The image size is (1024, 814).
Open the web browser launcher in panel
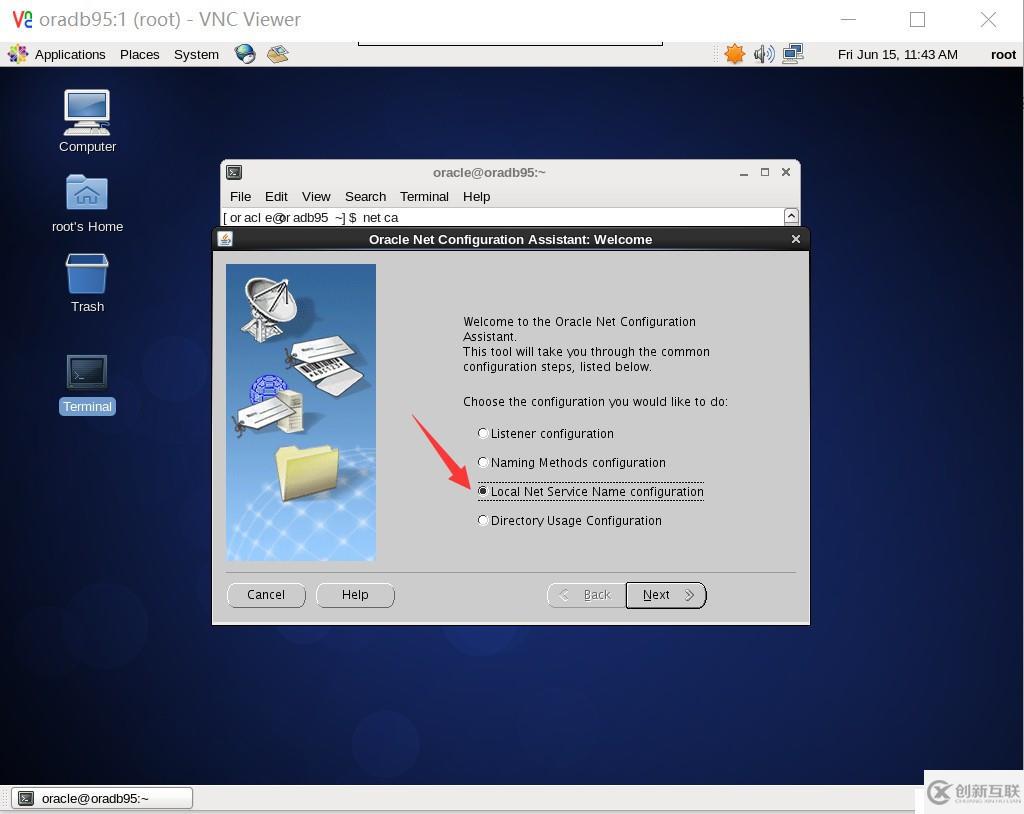tap(245, 54)
